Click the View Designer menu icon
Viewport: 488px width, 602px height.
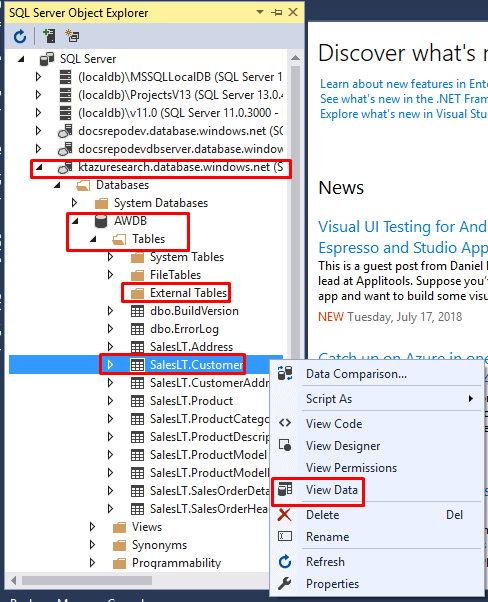tap(285, 445)
